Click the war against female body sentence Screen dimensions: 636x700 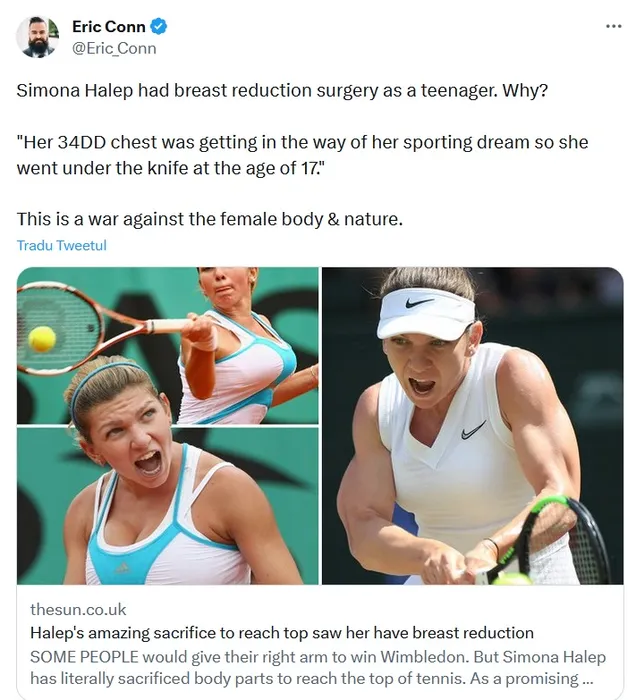pos(210,219)
